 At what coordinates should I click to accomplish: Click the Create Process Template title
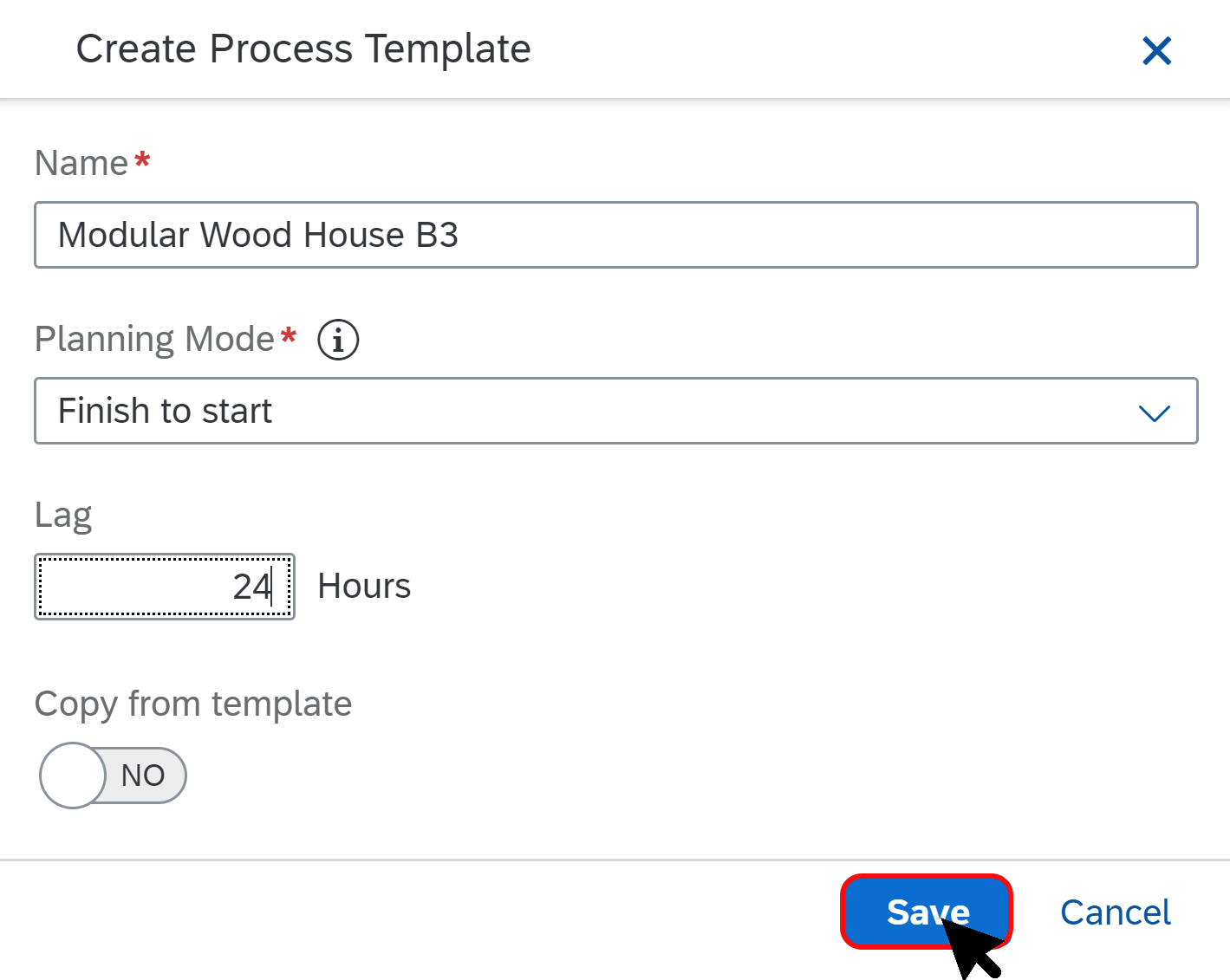point(303,49)
